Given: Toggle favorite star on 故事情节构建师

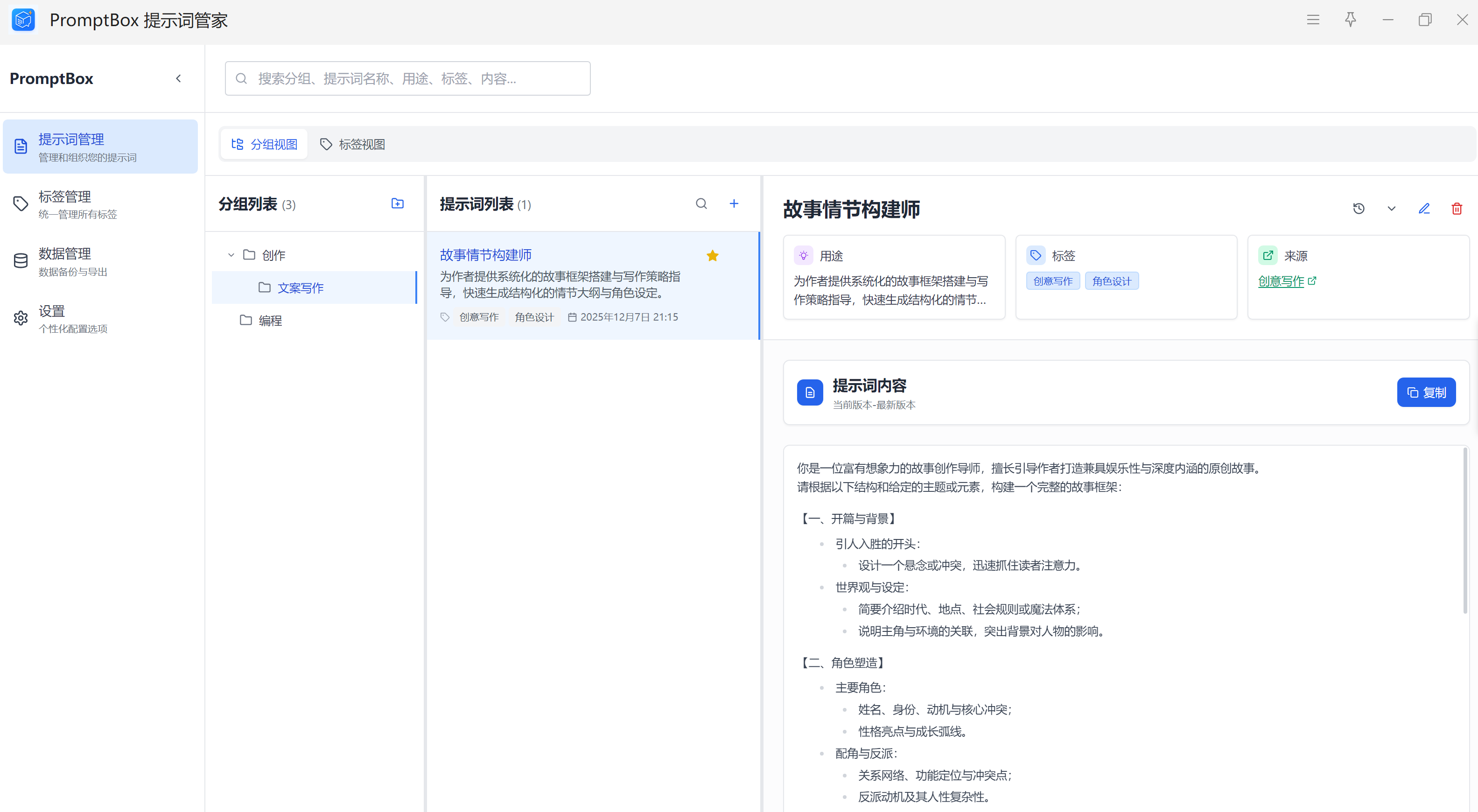Looking at the screenshot, I should tap(713, 256).
